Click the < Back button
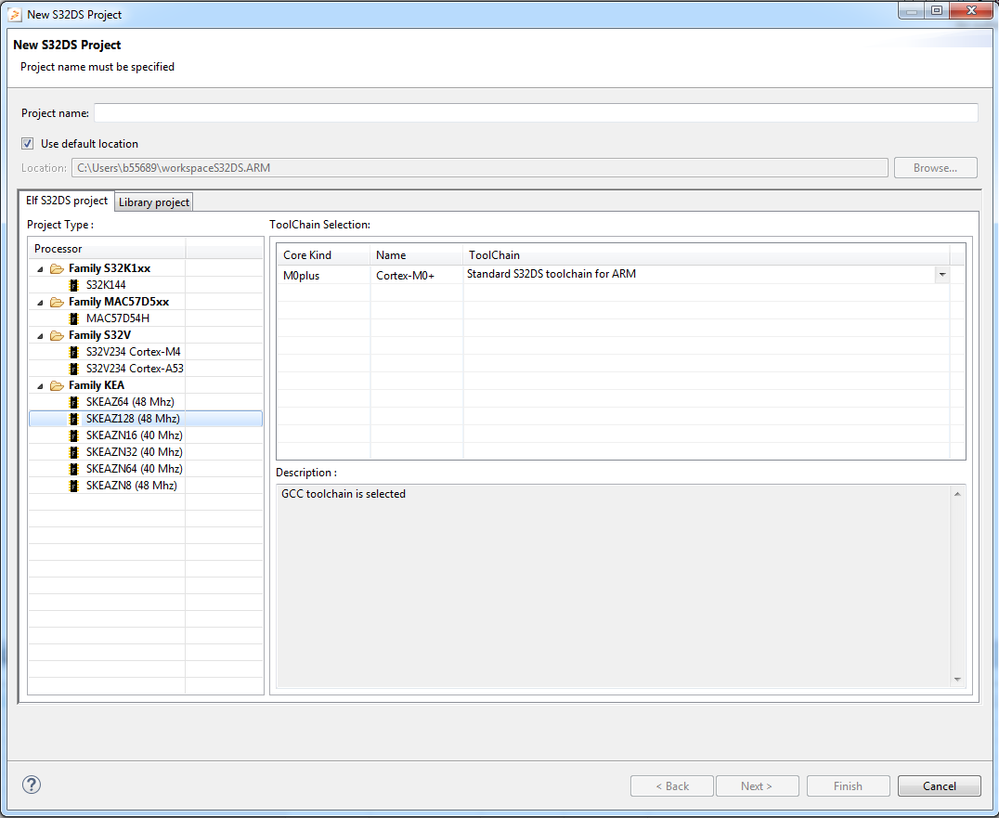Screen dimensions: 999x818 [x=672, y=786]
